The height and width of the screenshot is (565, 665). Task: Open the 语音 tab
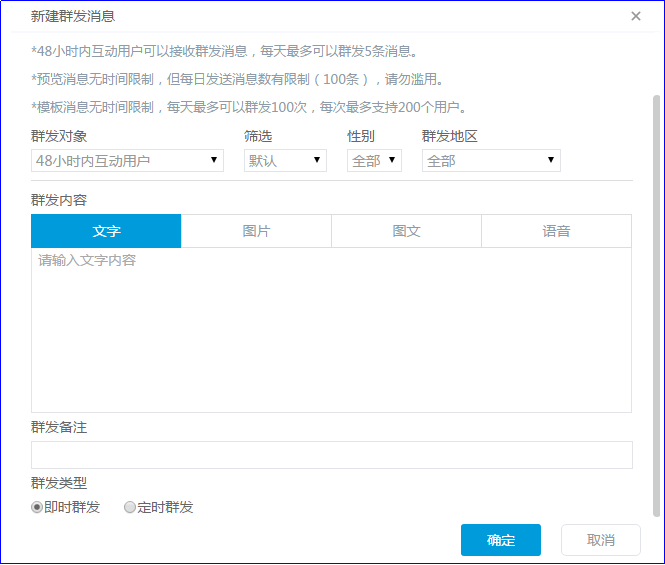[x=556, y=231]
